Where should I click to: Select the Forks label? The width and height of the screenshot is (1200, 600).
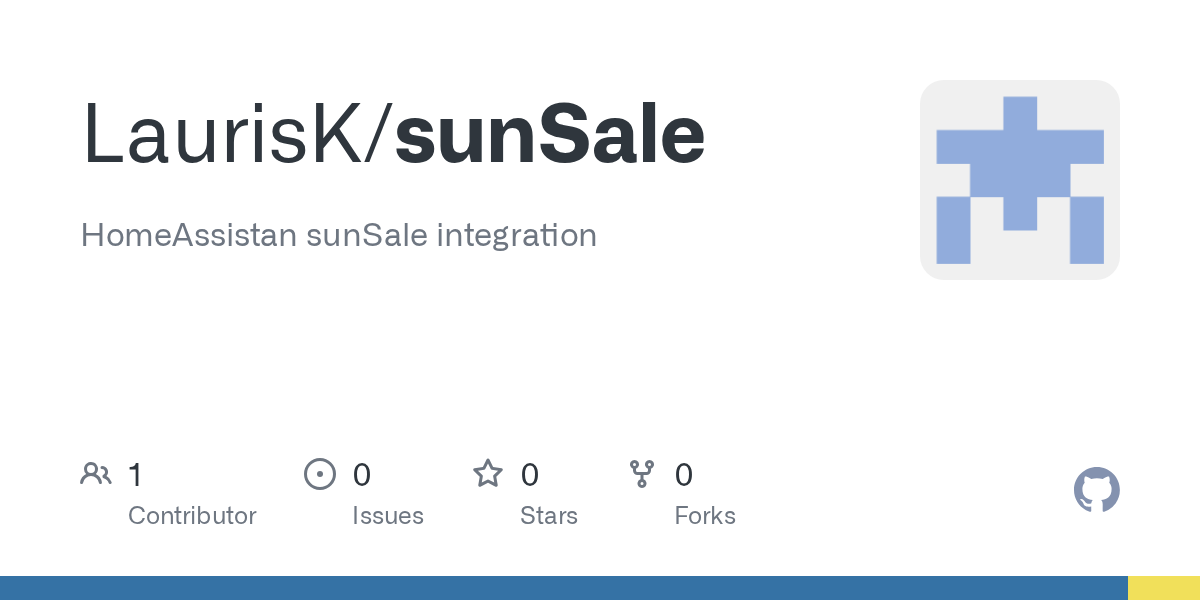click(705, 516)
